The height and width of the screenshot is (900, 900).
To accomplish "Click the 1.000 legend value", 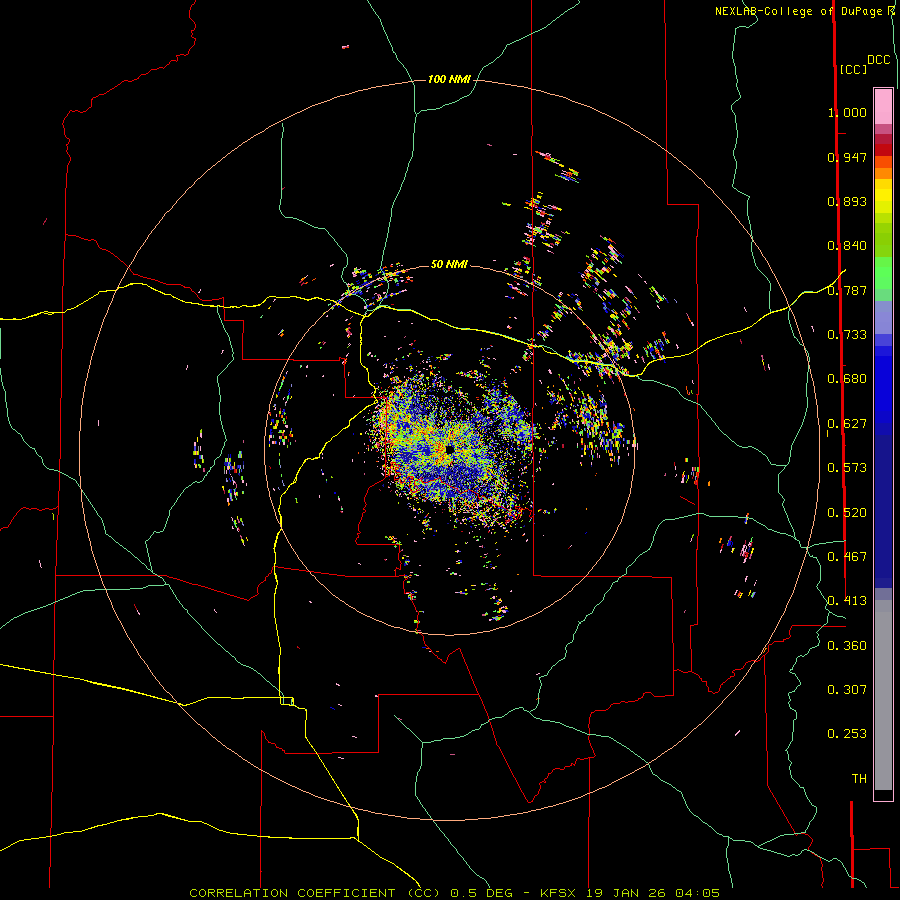I will (x=847, y=112).
